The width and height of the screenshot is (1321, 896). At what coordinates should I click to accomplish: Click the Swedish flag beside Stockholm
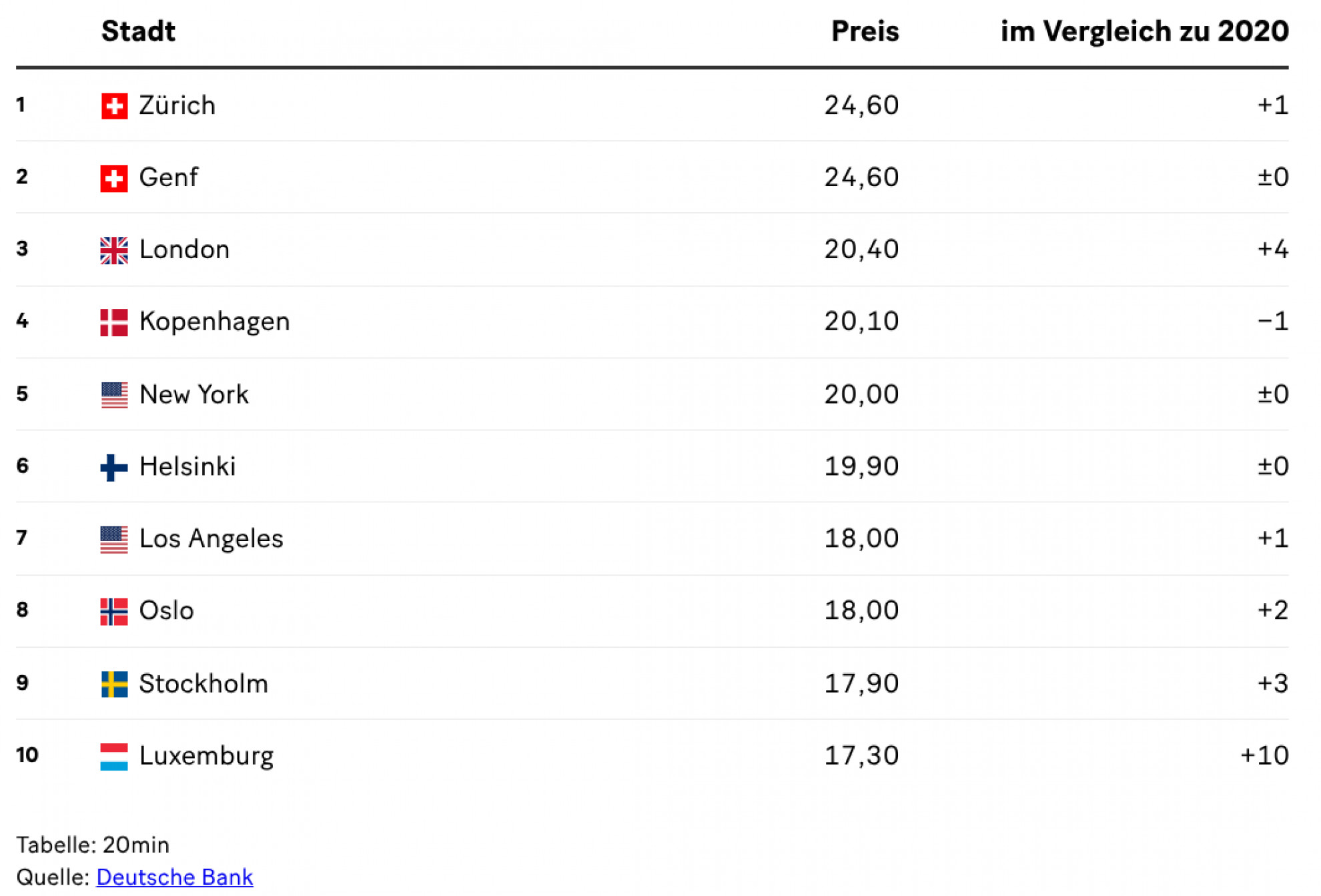pyautogui.click(x=114, y=684)
